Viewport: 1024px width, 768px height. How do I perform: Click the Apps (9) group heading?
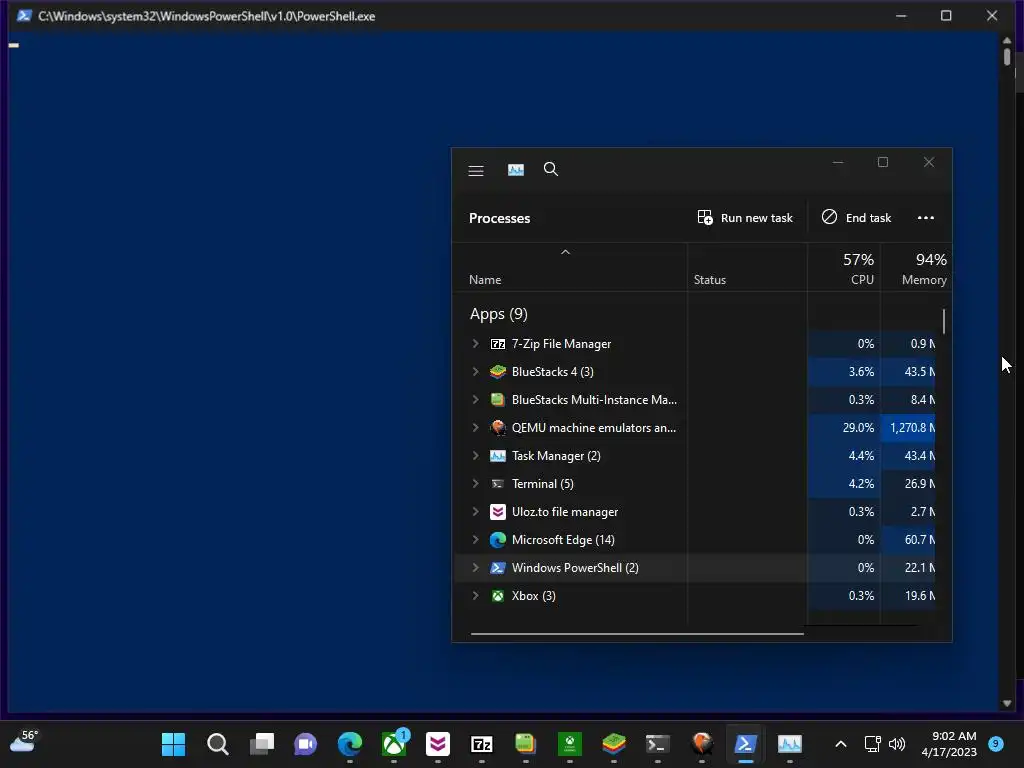pos(498,314)
